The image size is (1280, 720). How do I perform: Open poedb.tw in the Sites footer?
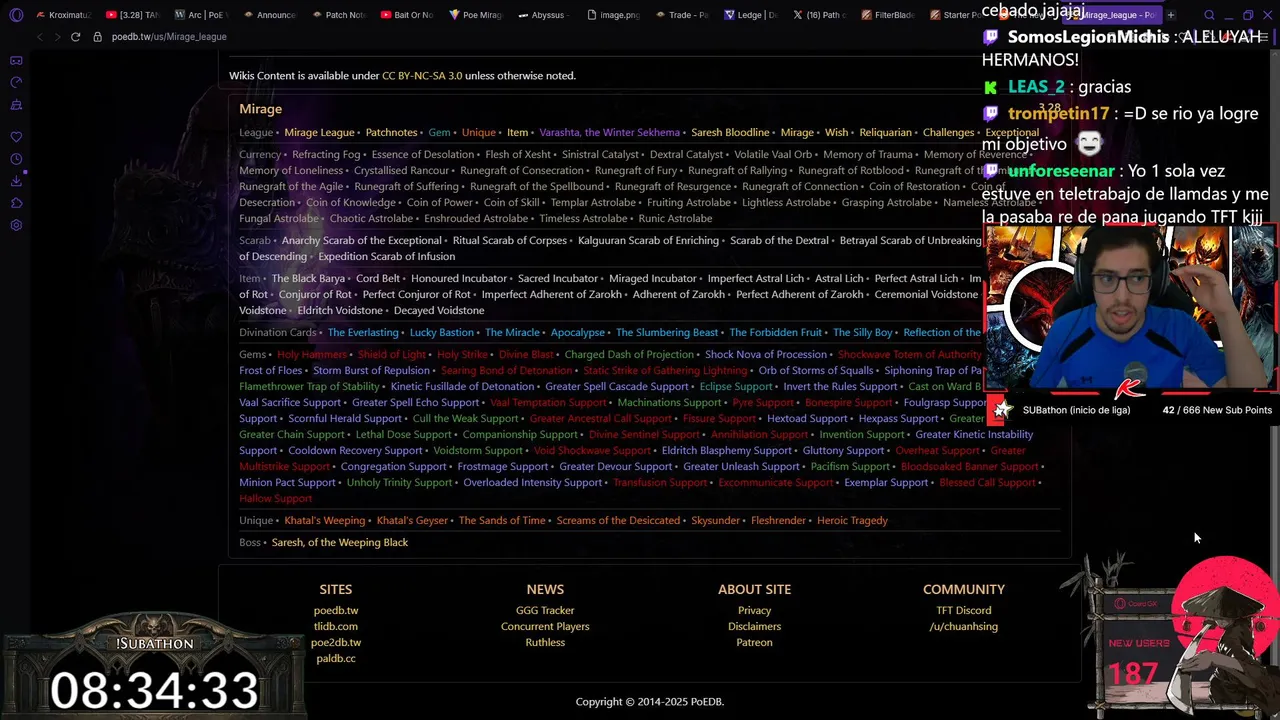[x=336, y=611]
